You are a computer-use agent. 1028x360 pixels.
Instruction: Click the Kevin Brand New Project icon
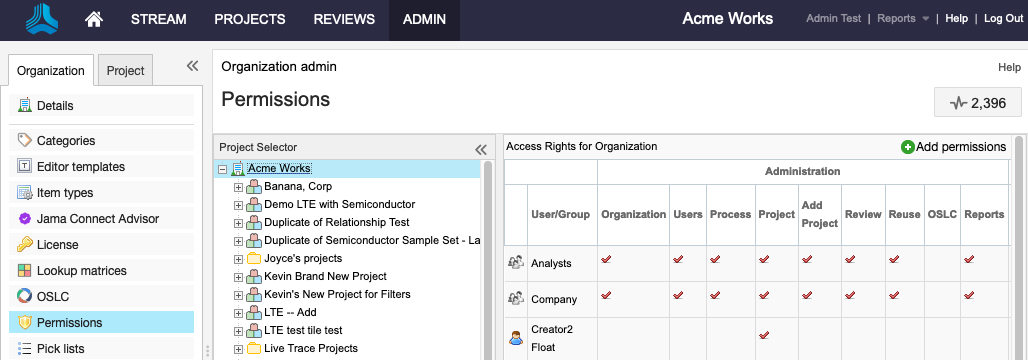254,277
